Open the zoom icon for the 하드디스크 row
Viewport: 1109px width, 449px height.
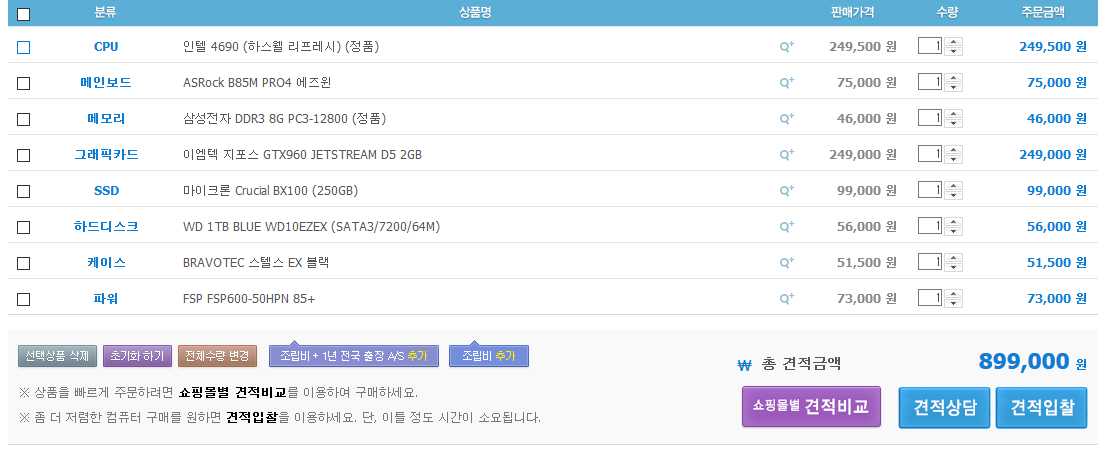coord(786,226)
